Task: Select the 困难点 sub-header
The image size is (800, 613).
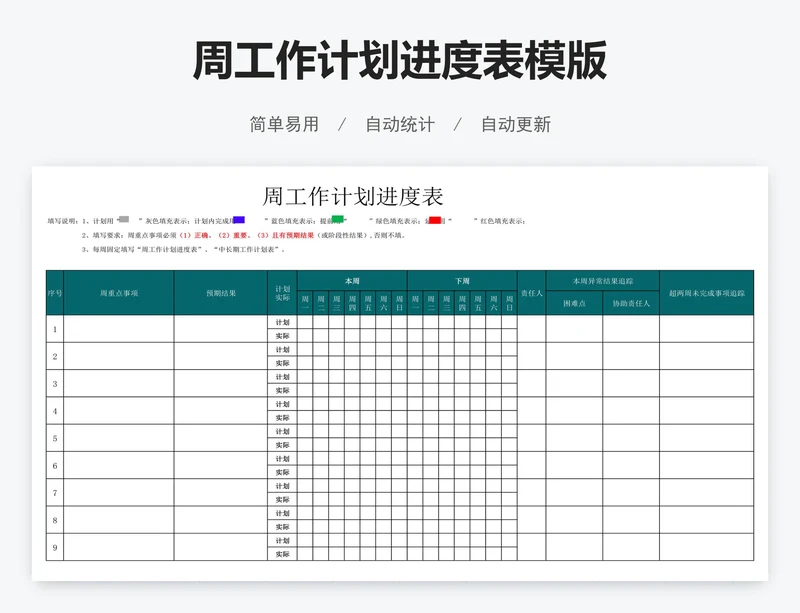Action: (574, 303)
